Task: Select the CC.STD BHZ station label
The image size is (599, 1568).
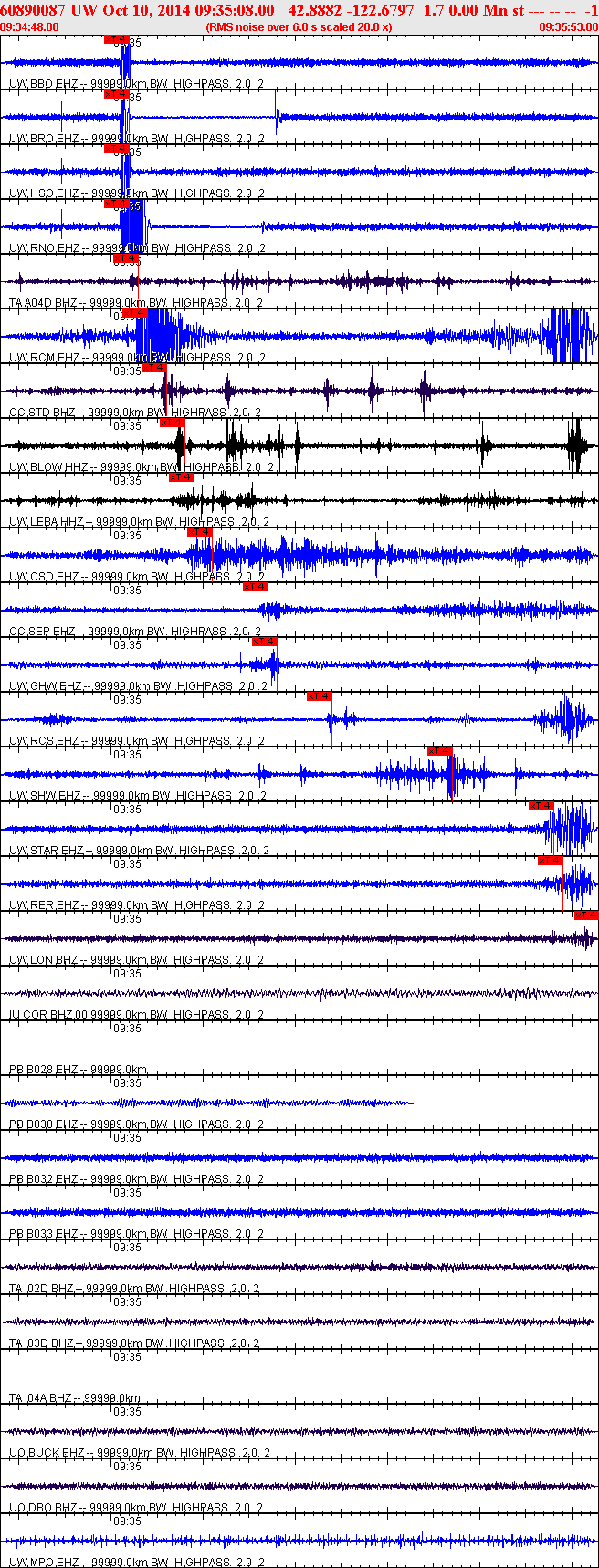Action: pos(135,413)
